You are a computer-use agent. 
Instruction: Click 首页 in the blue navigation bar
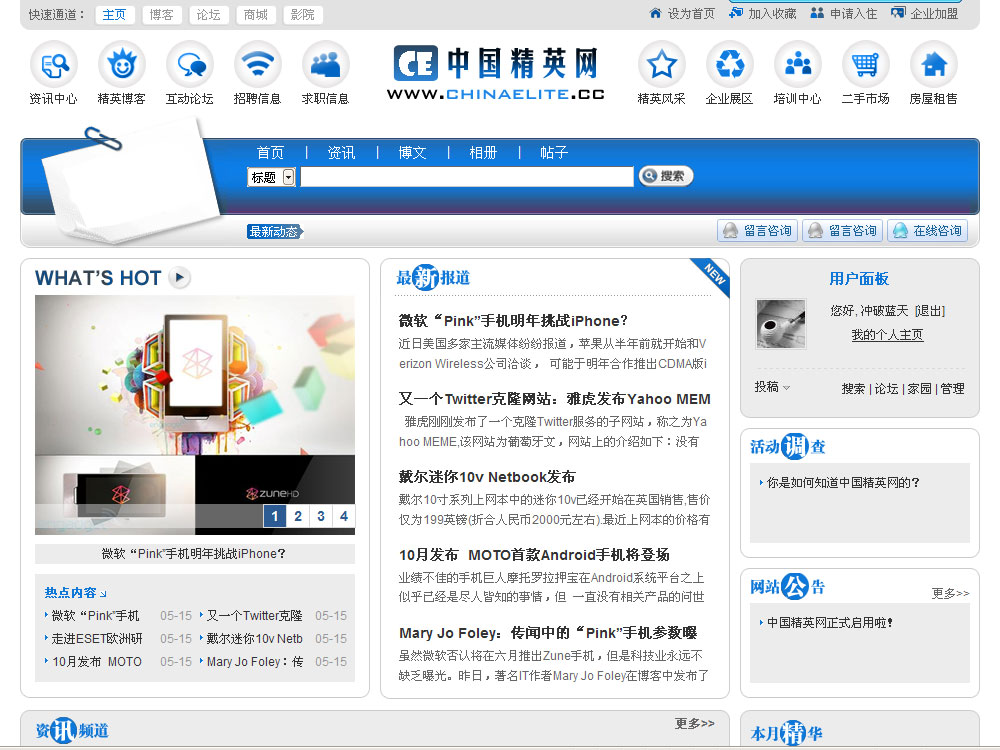click(x=270, y=152)
